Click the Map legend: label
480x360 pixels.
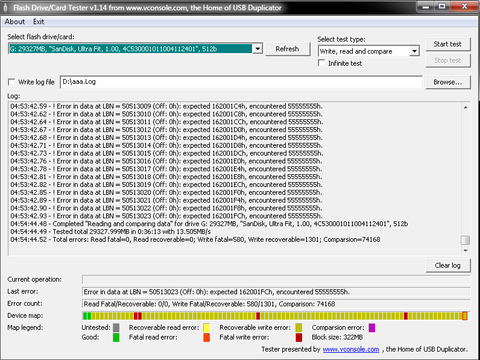pos(25,328)
